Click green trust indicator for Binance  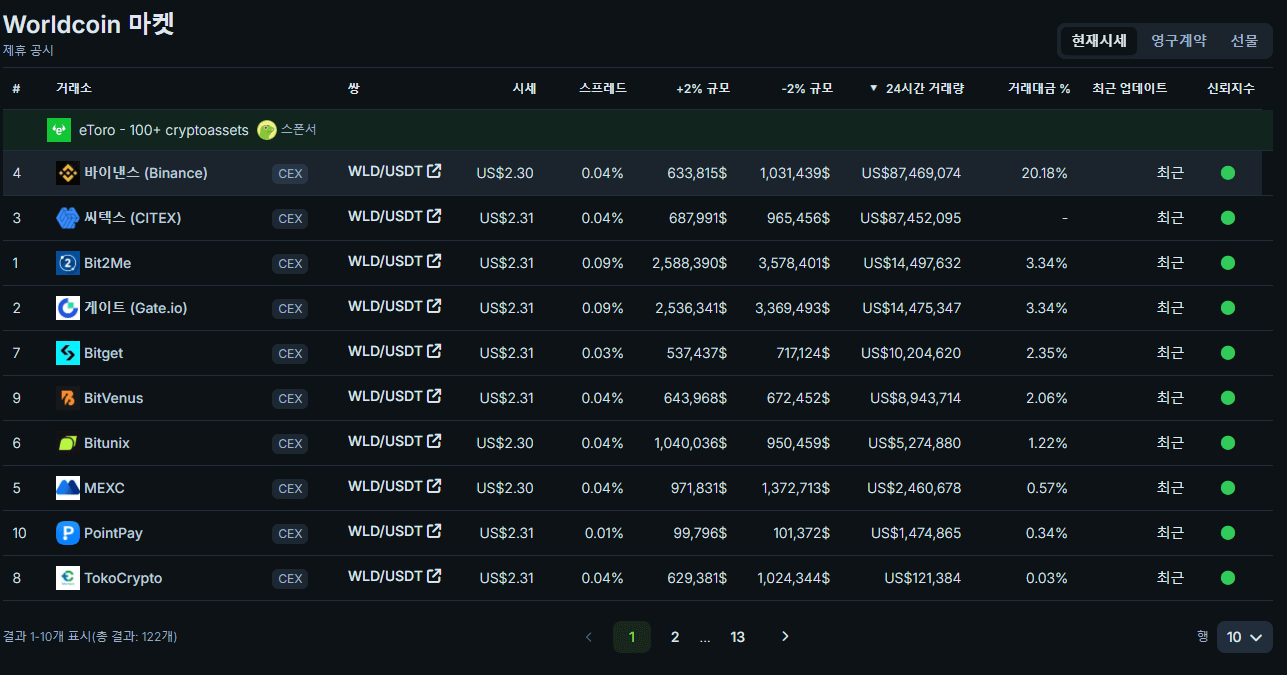pos(1228,173)
